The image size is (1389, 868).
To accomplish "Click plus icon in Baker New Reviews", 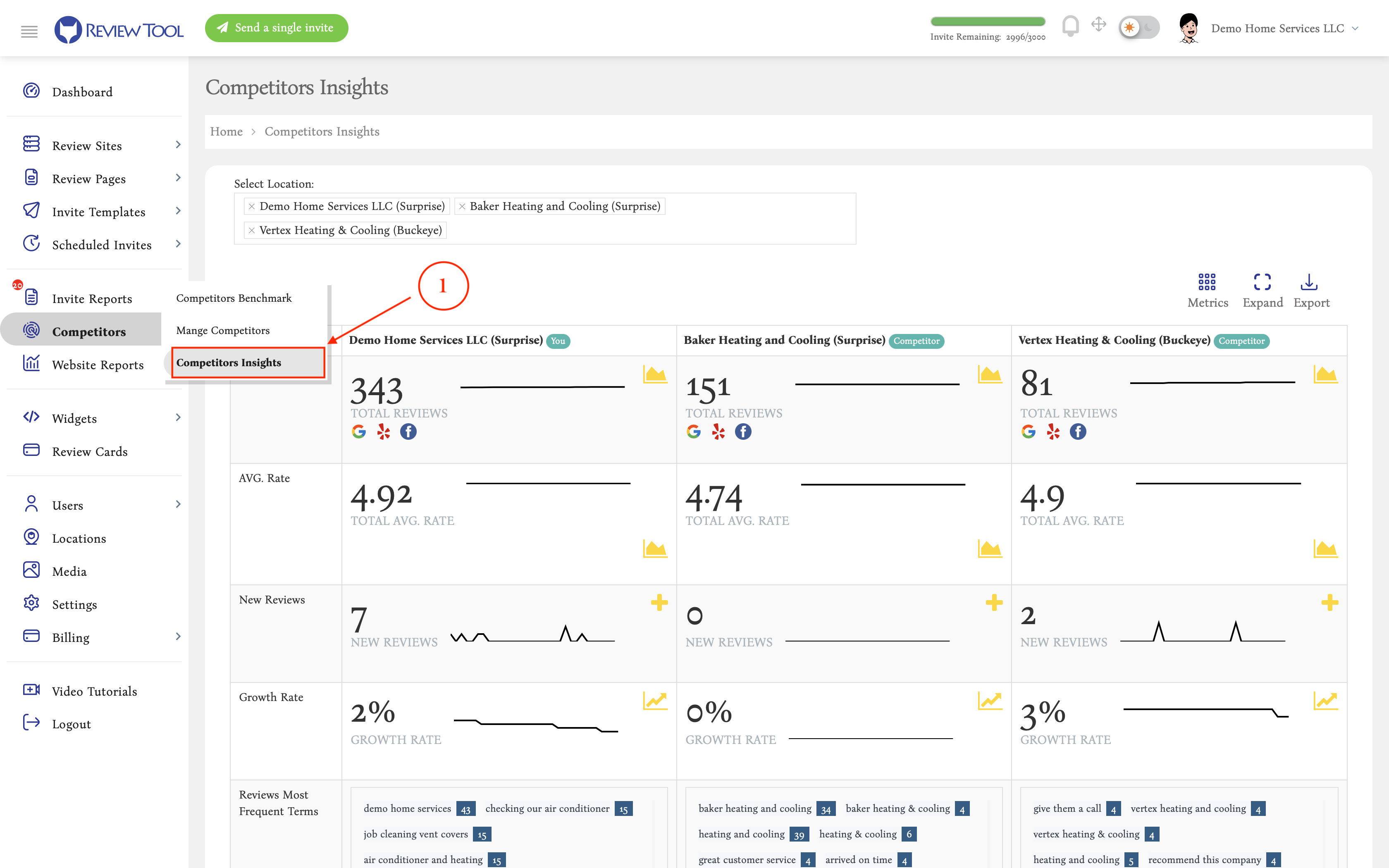I will [994, 602].
